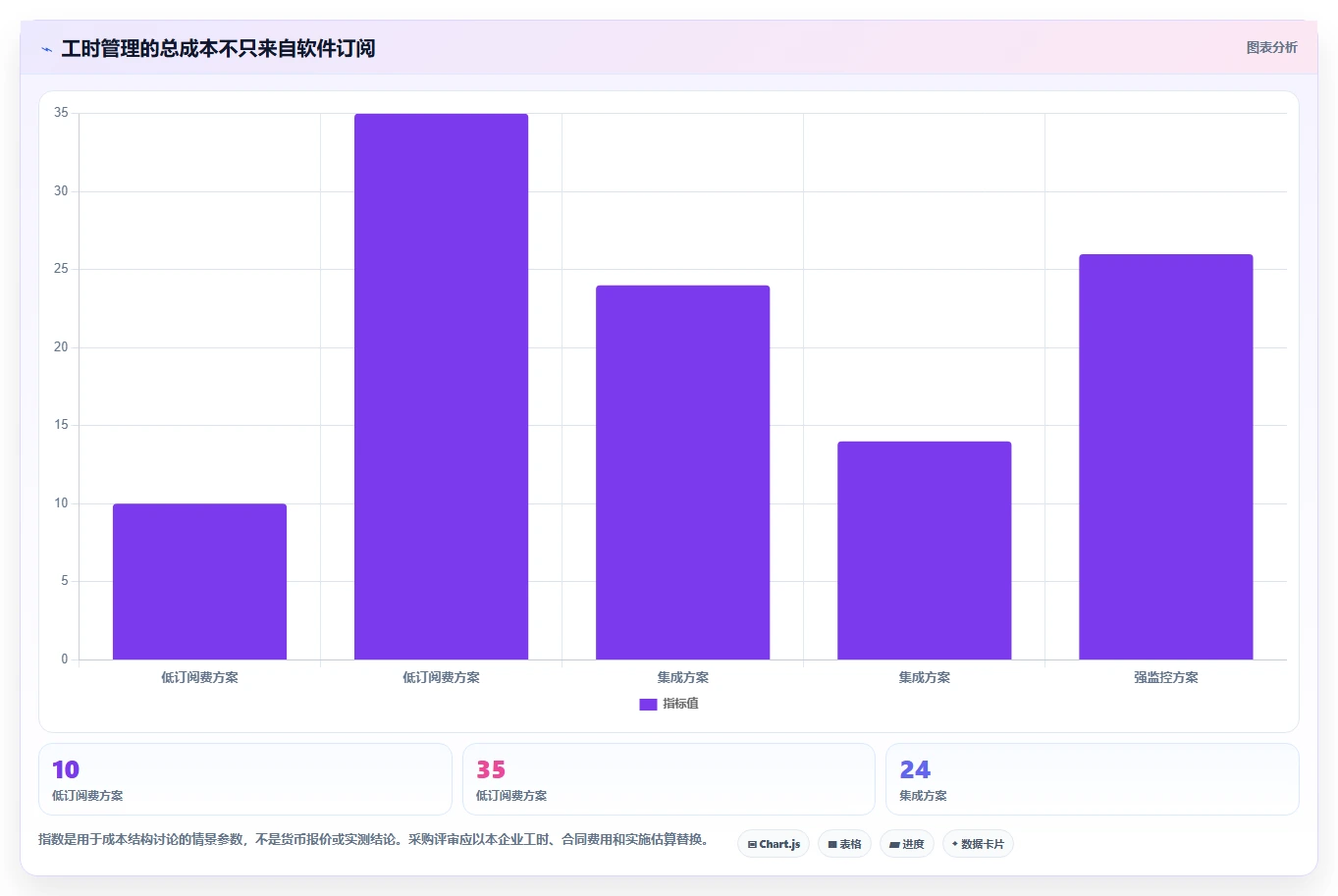The width and height of the screenshot is (1338, 896).
Task: Click the lightning icon beside the chart title
Action: point(46,49)
